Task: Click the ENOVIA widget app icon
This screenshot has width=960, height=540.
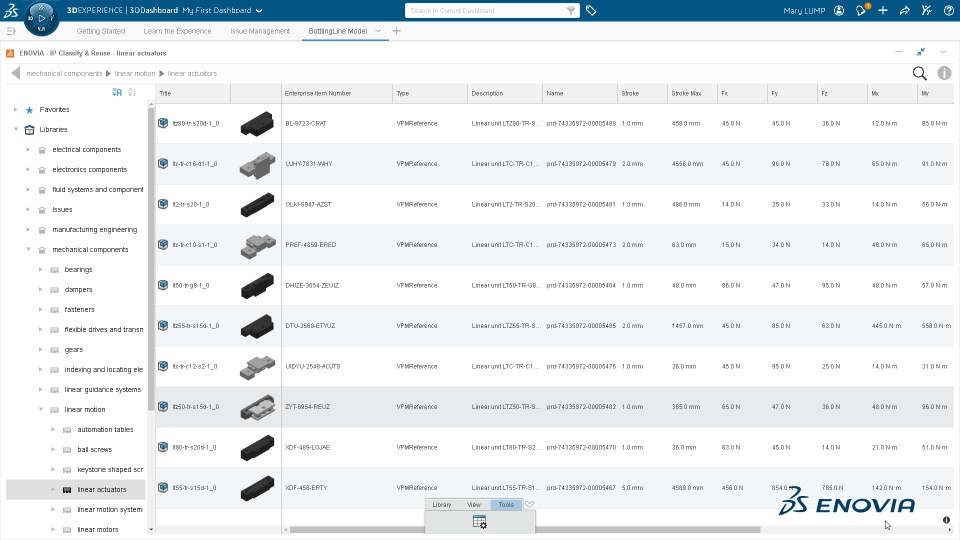Action: pos(10,53)
